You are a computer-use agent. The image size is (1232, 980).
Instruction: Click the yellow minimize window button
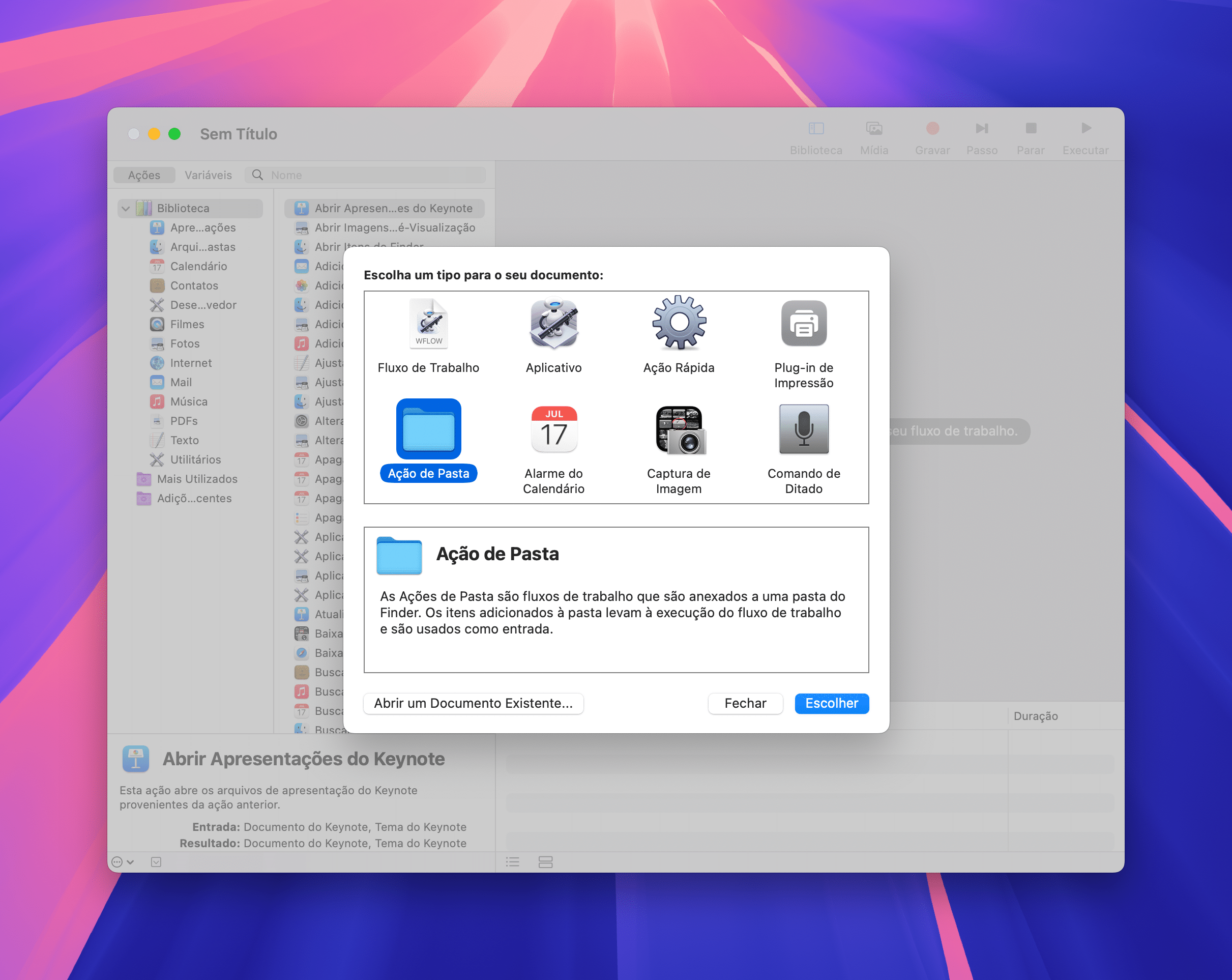point(154,134)
